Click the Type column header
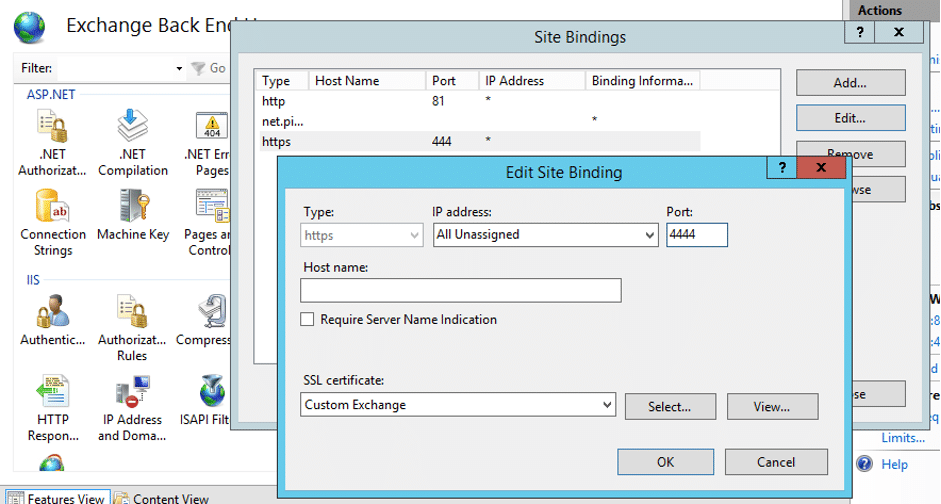941x504 pixels. click(282, 80)
